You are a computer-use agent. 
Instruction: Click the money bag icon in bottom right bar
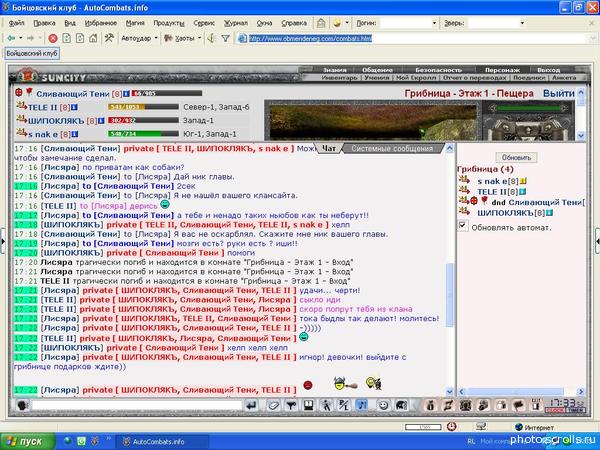coord(430,405)
